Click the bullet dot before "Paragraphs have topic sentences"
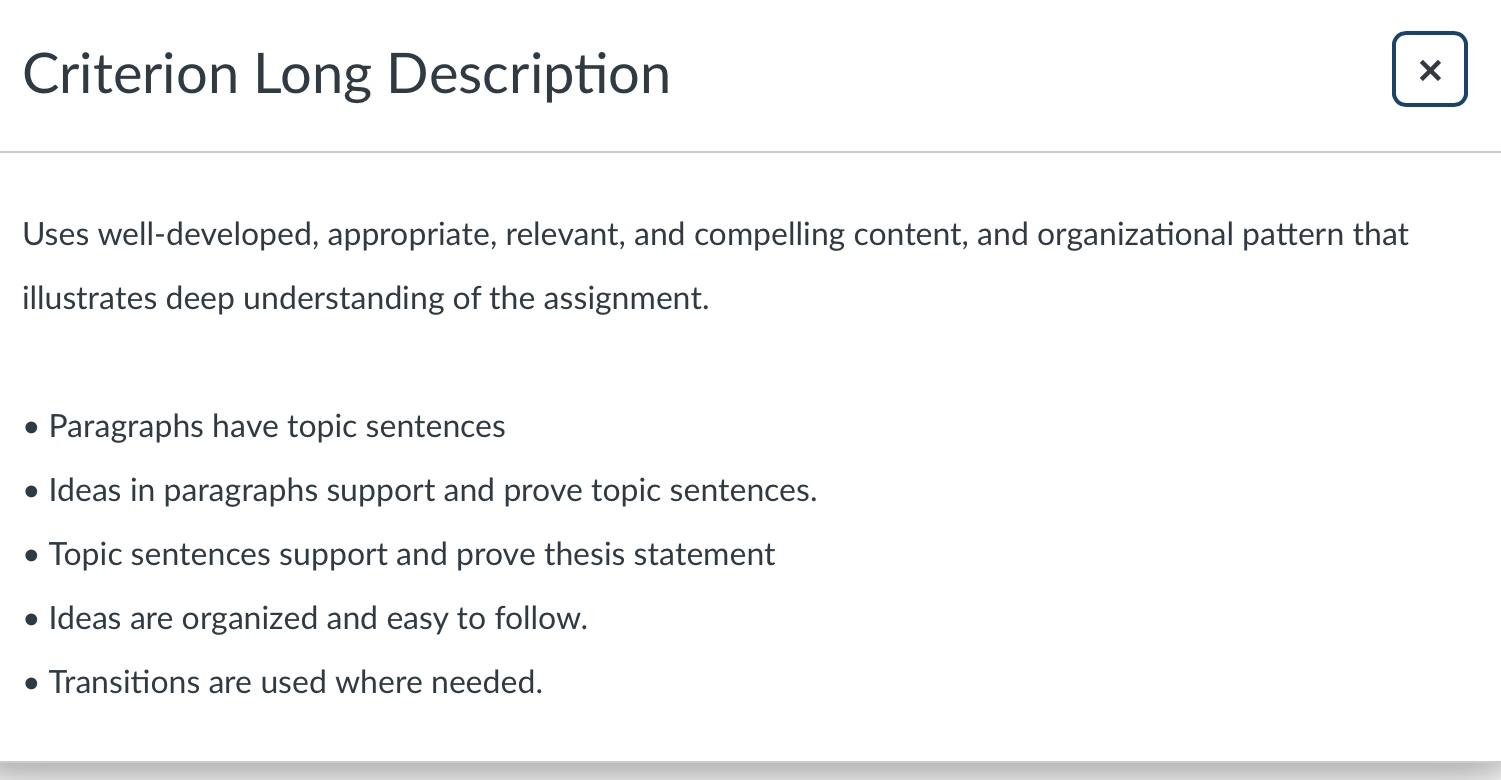 click(x=33, y=429)
